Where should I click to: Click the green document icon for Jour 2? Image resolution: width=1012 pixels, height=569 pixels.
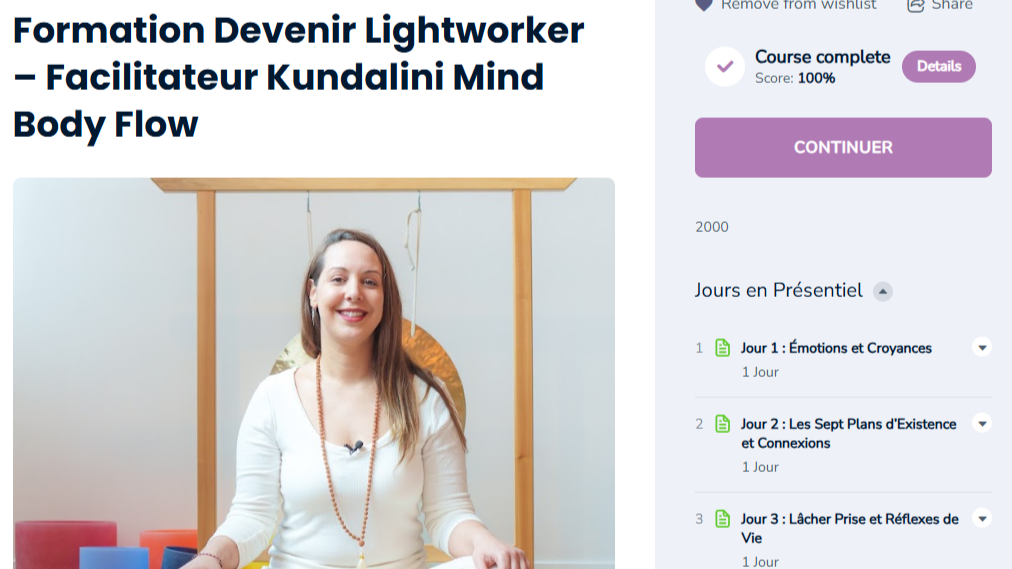click(x=722, y=424)
